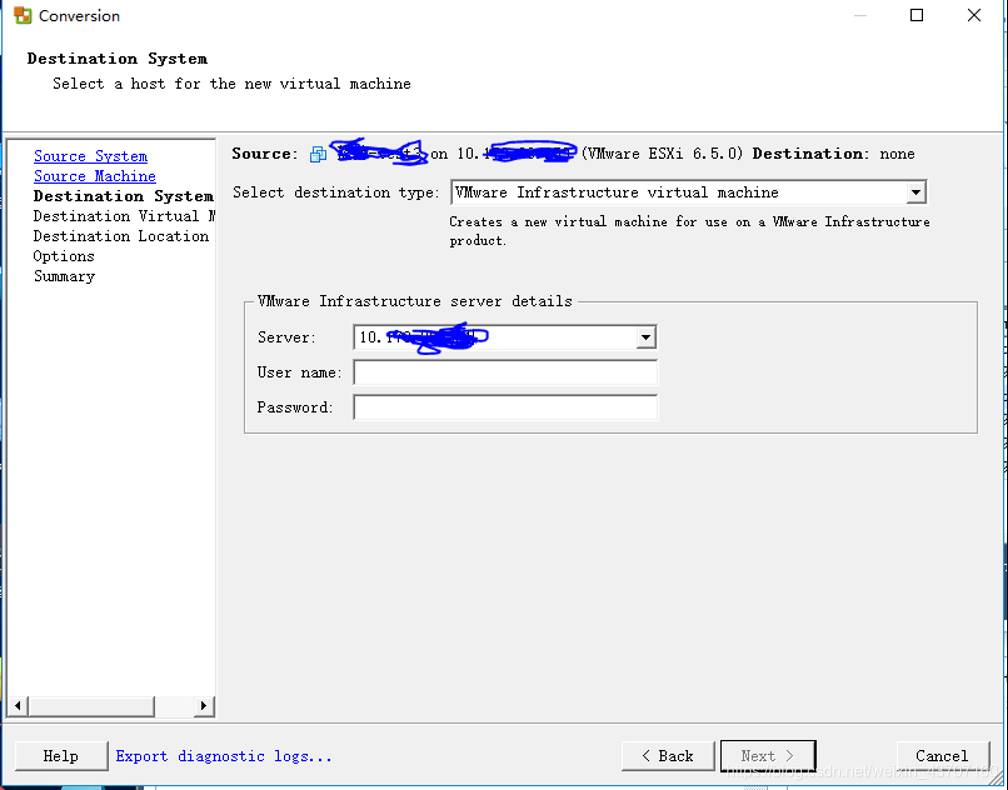This screenshot has width=1008, height=790.
Task: Open the Export diagnostic logs link
Action: [x=224, y=756]
